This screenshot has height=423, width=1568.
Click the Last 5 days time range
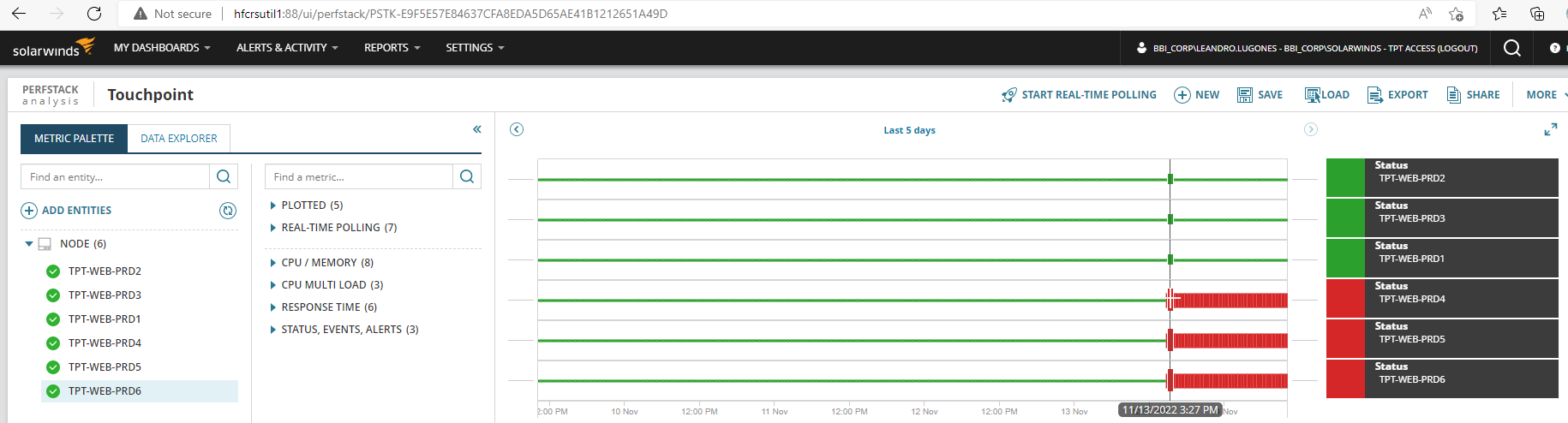(909, 130)
